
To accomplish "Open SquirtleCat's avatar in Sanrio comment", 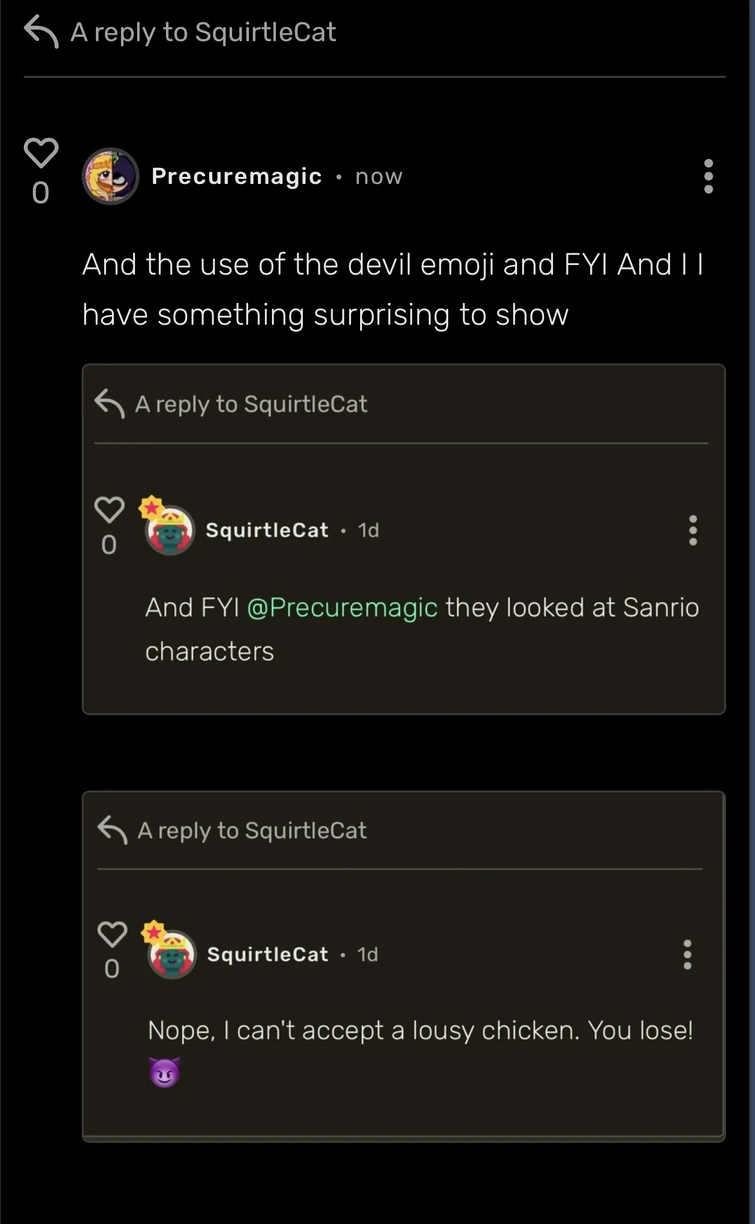I will click(170, 531).
